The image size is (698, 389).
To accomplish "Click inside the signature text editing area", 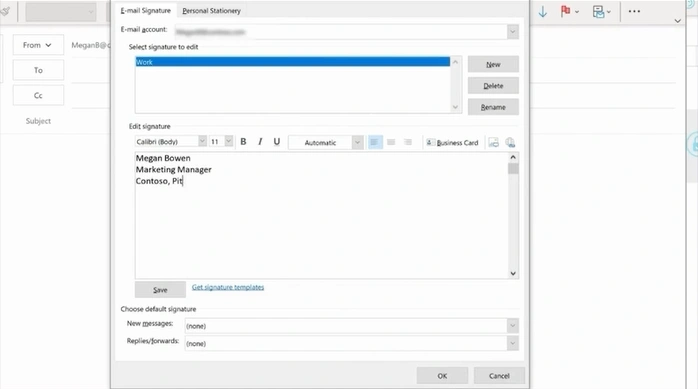I will (x=321, y=215).
